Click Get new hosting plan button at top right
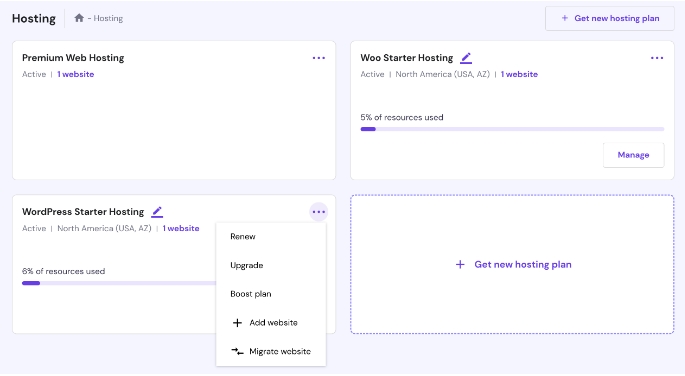The image size is (685, 376). coord(609,18)
